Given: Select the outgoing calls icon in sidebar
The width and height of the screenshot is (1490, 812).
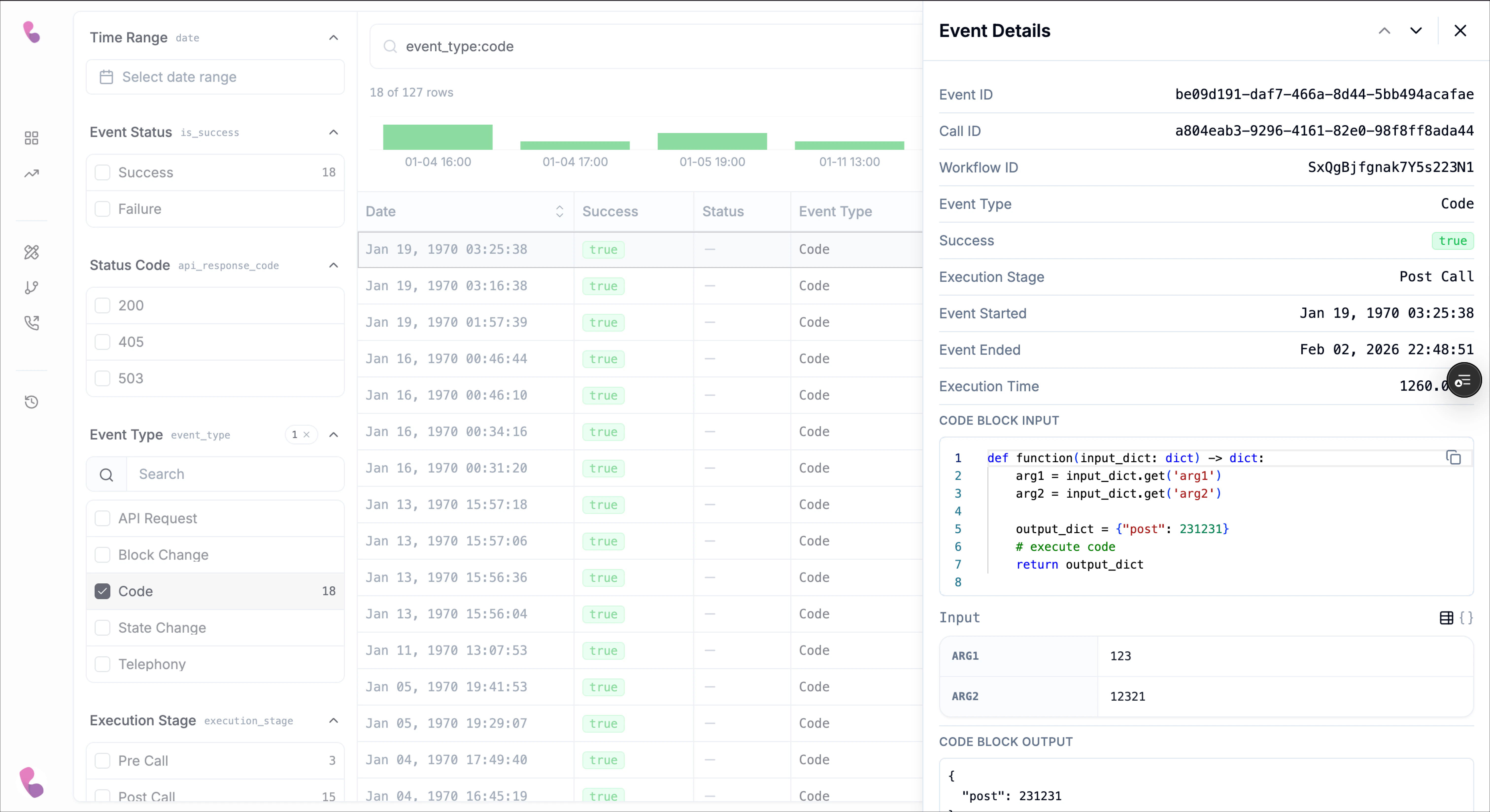Looking at the screenshot, I should pos(32,323).
